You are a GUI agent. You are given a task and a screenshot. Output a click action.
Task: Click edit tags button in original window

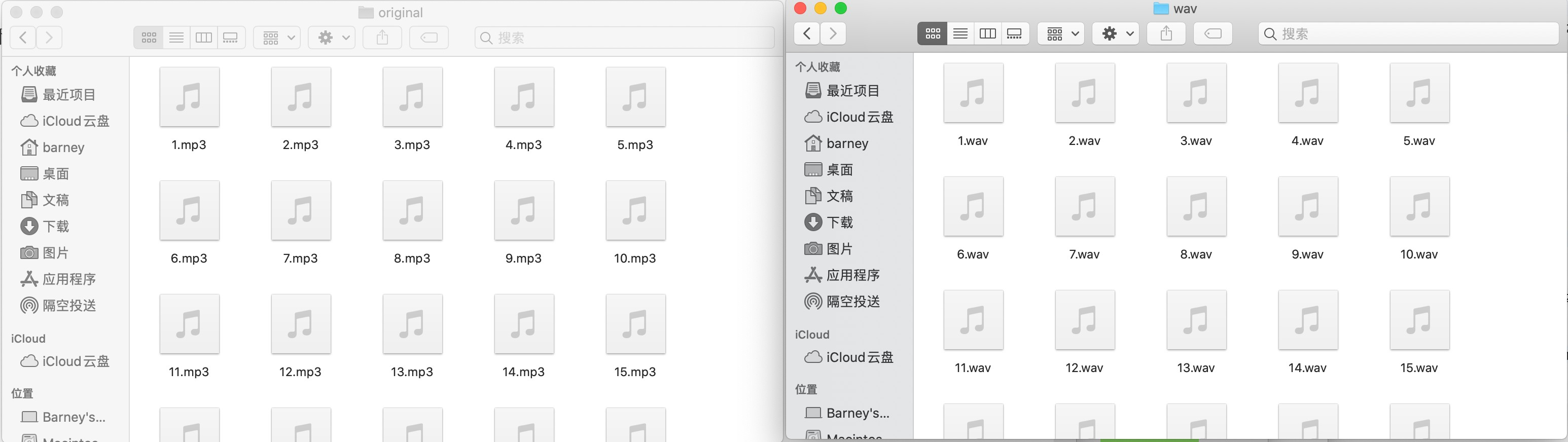pos(429,38)
